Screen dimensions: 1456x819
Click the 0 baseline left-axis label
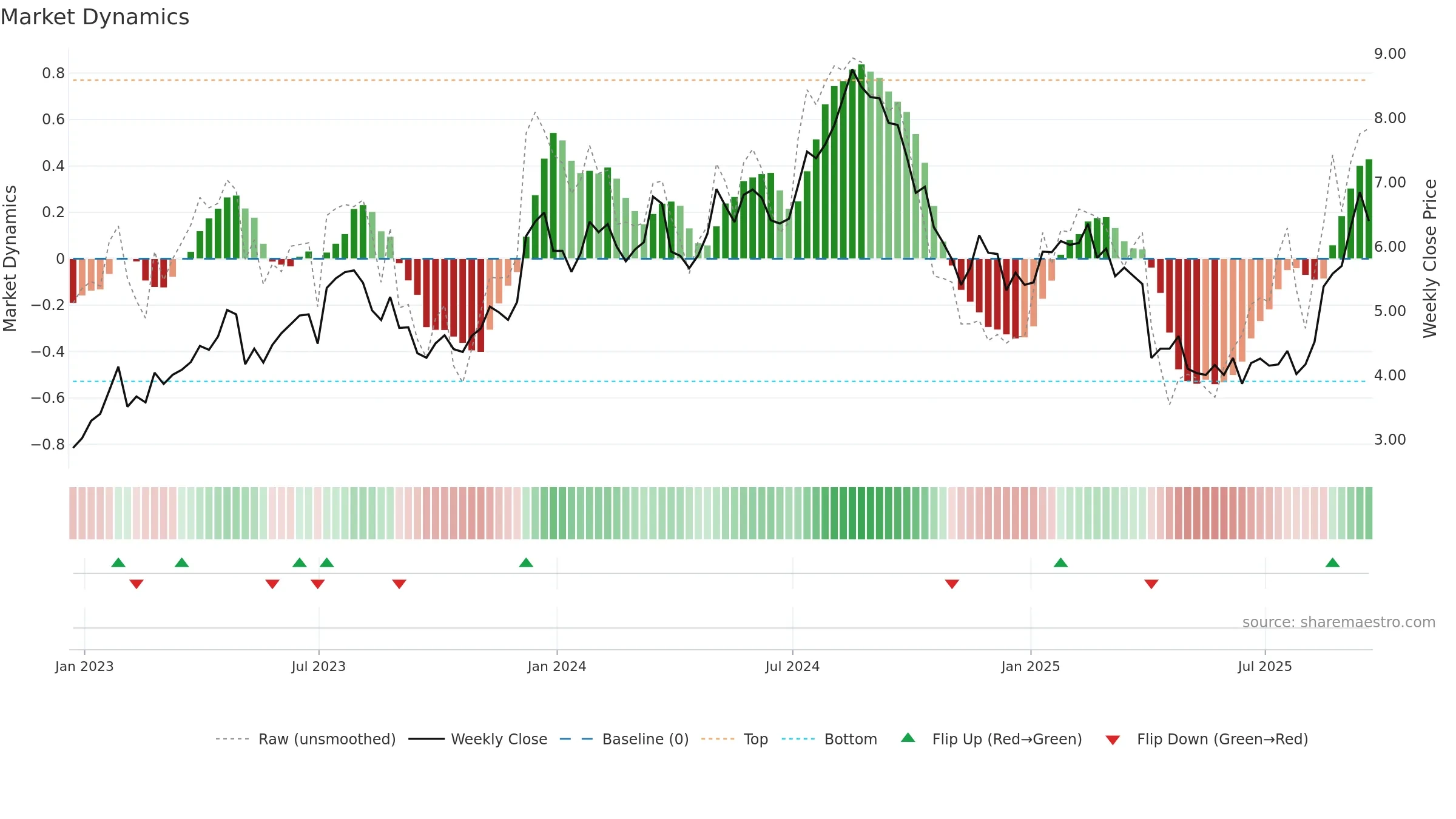[x=60, y=259]
